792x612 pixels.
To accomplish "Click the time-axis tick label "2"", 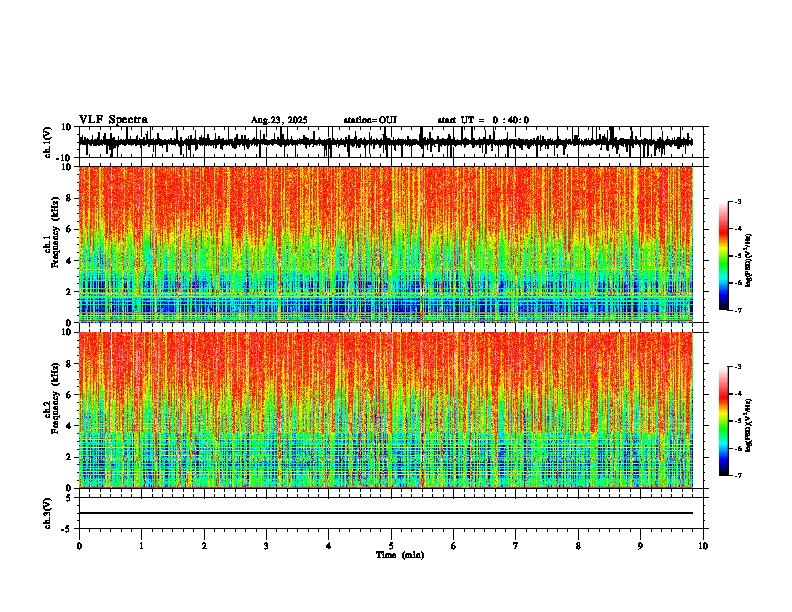I will point(204,546).
